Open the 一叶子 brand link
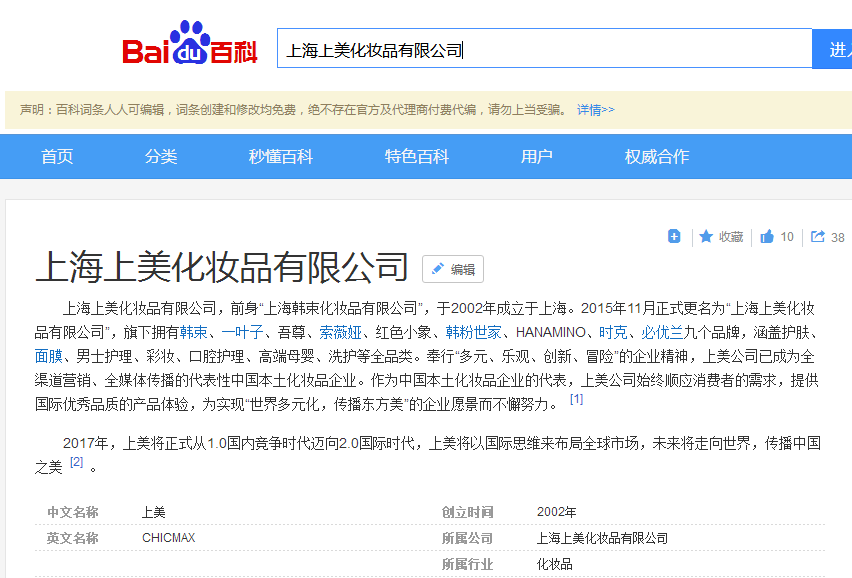Image resolution: width=852 pixels, height=578 pixels. pyautogui.click(x=242, y=332)
